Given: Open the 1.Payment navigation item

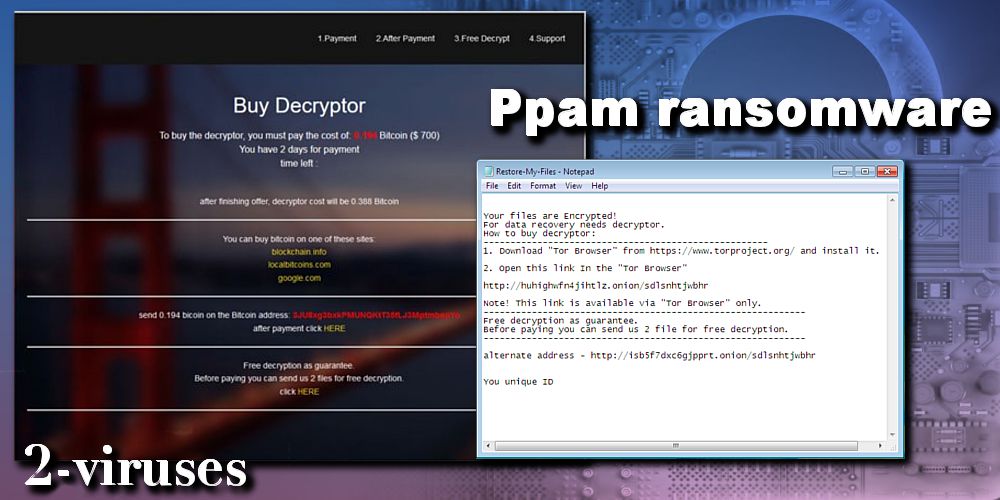Looking at the screenshot, I should click(x=337, y=39).
